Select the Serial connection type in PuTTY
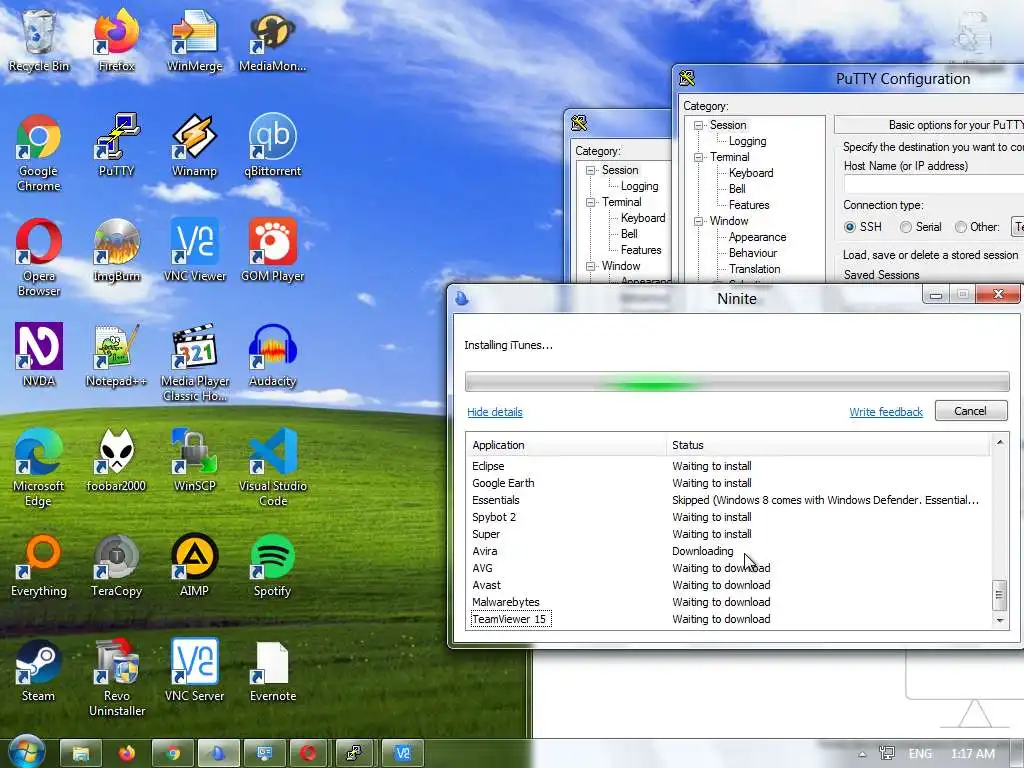This screenshot has height=768, width=1024. pyautogui.click(x=906, y=227)
